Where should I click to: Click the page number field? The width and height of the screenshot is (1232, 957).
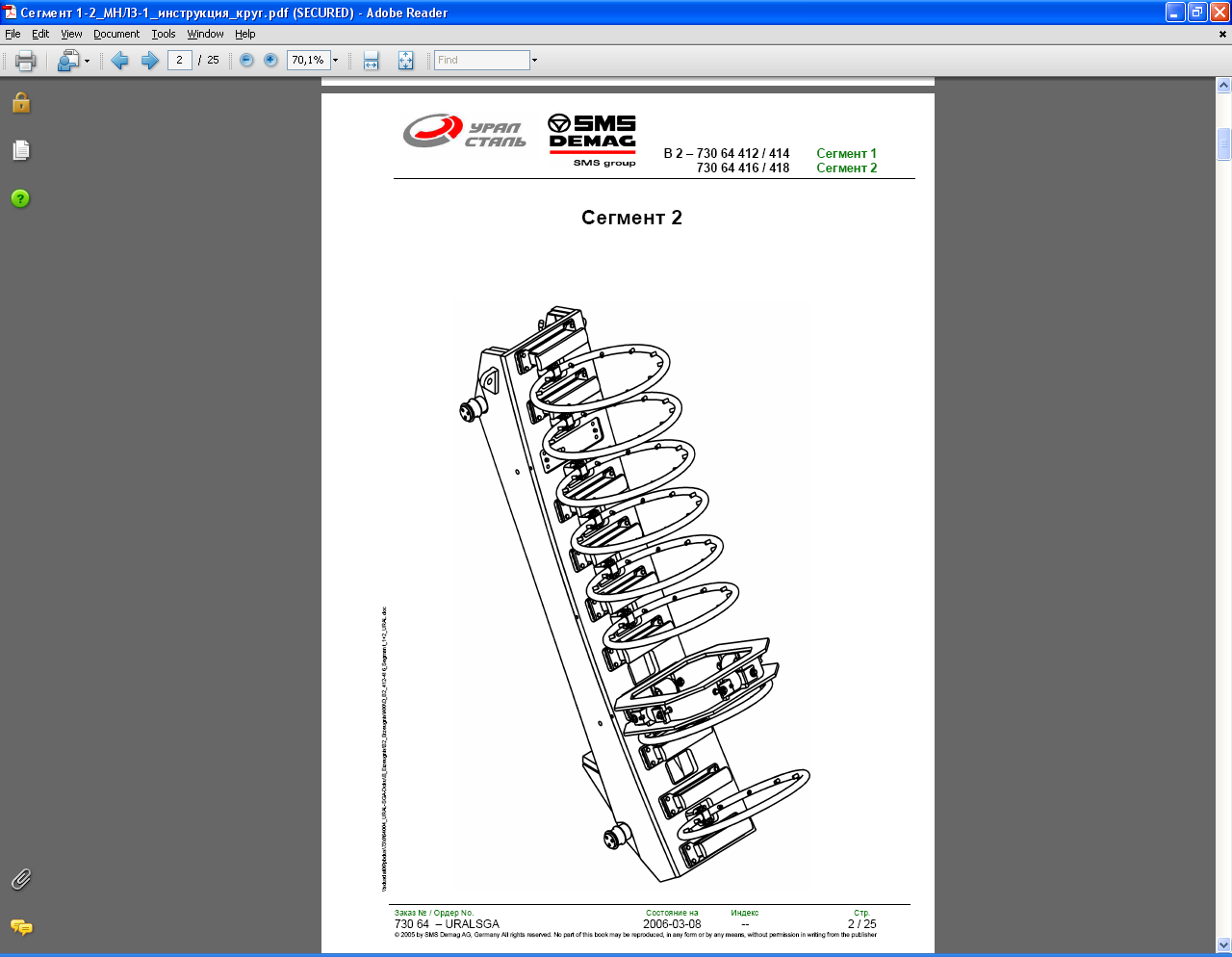[x=179, y=60]
